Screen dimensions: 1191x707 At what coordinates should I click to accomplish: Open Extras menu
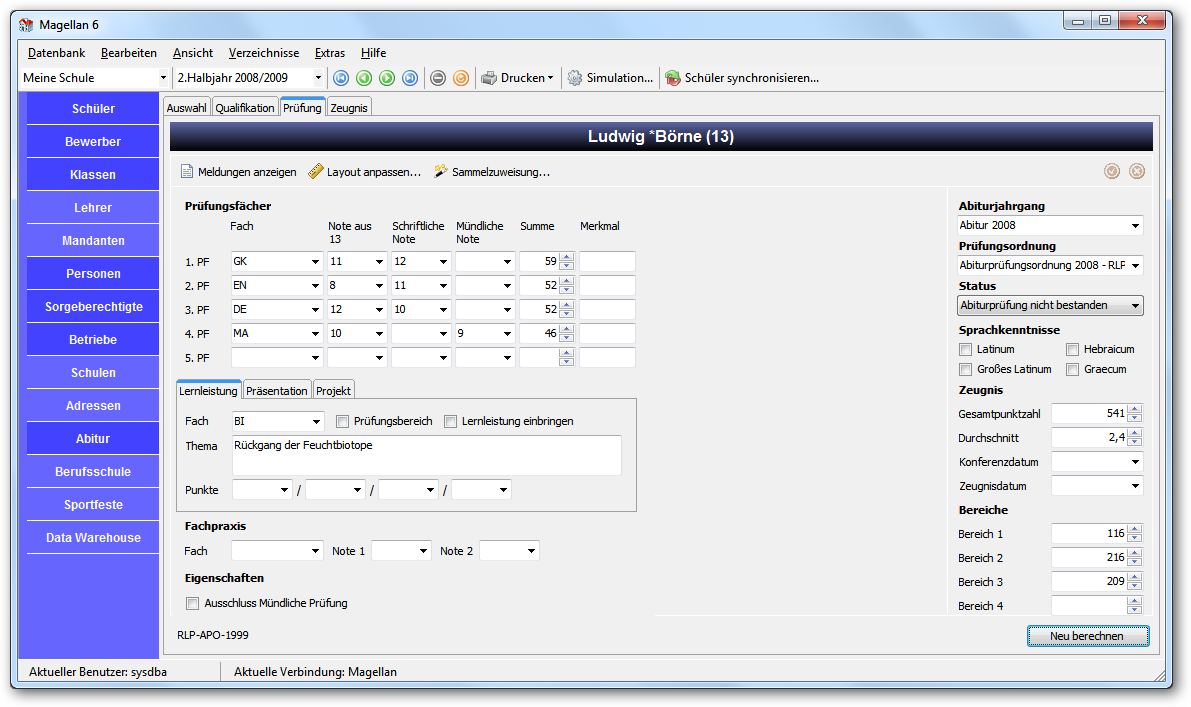point(330,53)
